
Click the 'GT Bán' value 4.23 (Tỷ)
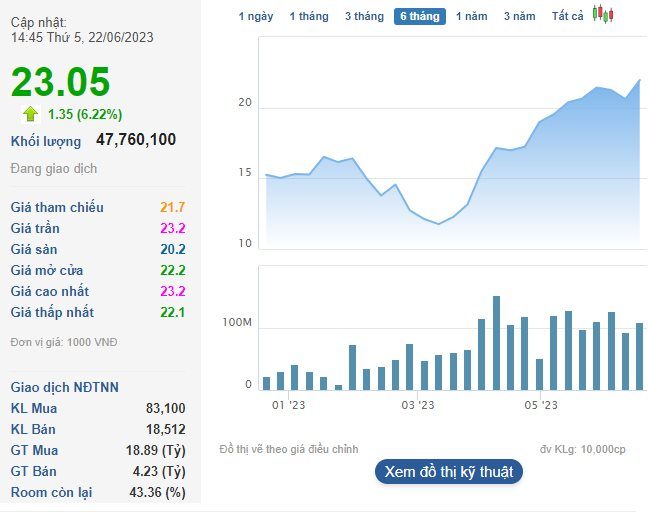(159, 472)
